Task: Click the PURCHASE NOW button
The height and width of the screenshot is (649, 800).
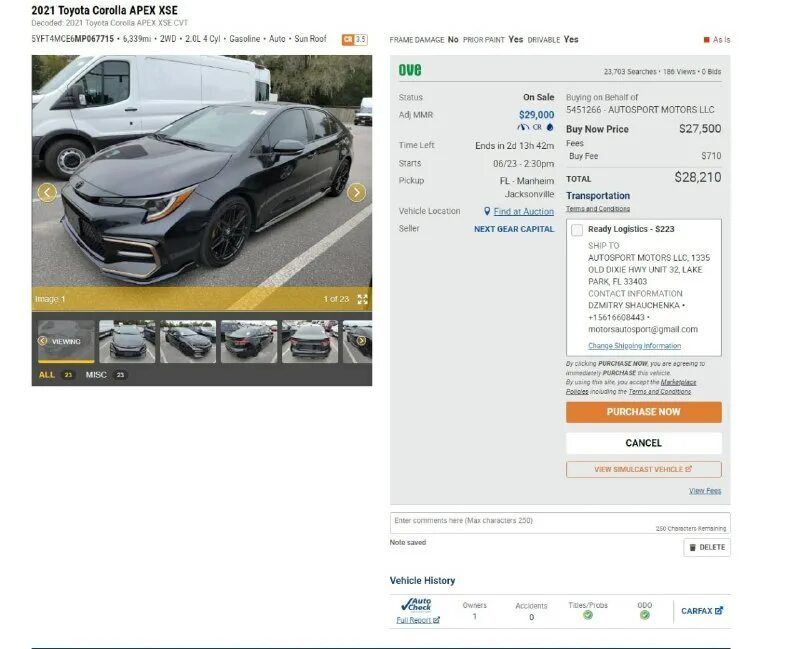Action: [x=644, y=412]
